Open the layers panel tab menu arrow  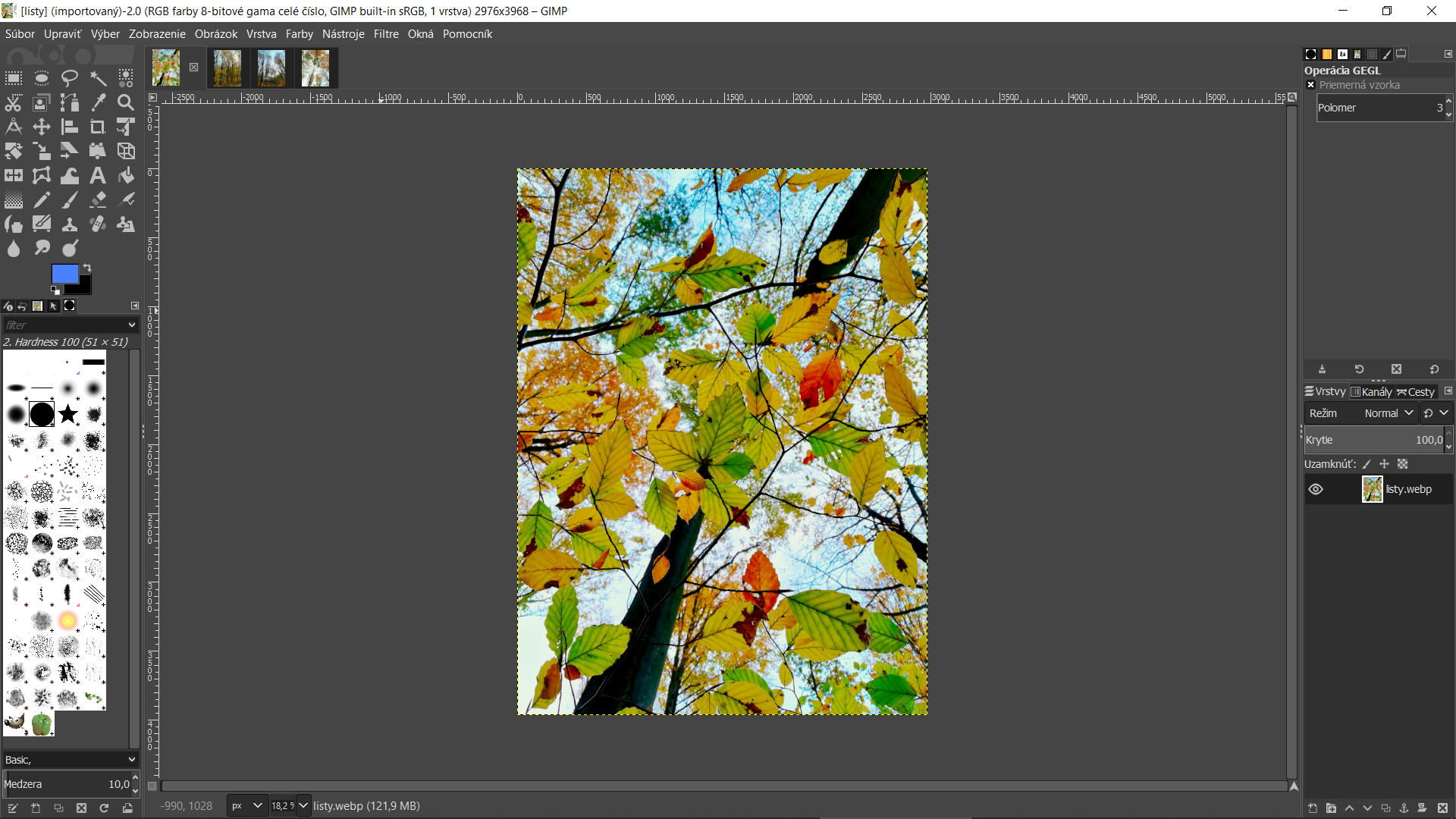1448,391
